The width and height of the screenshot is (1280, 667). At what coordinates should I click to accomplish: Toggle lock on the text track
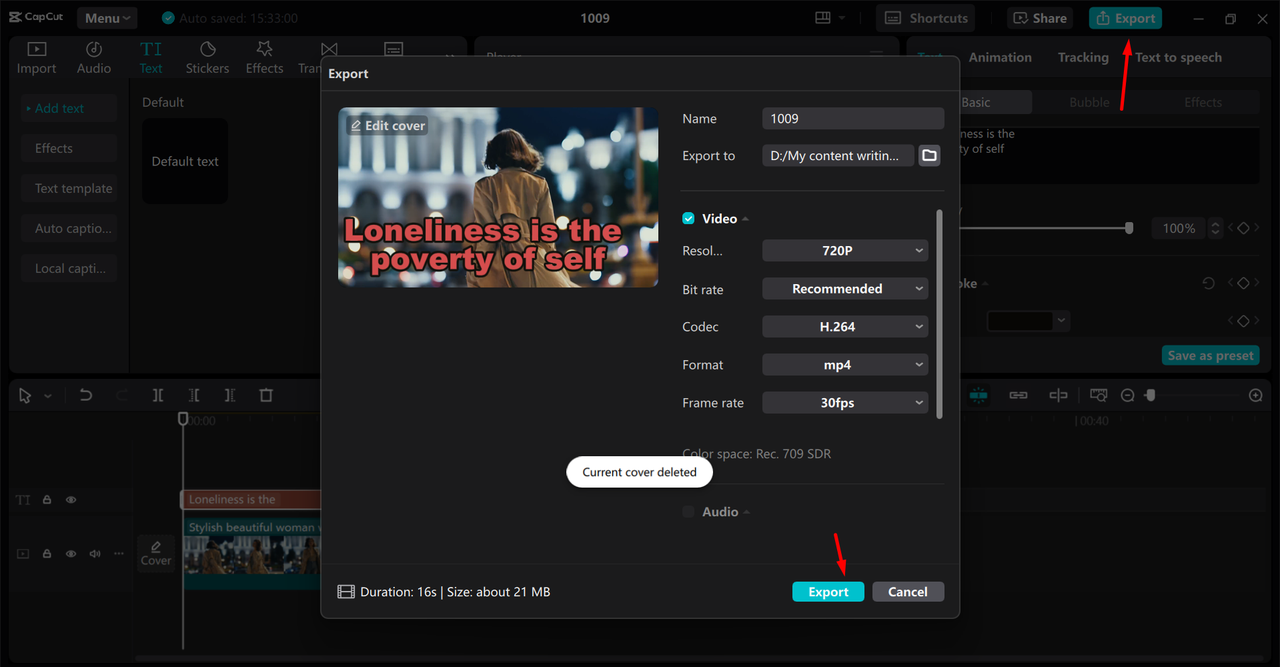coord(47,500)
